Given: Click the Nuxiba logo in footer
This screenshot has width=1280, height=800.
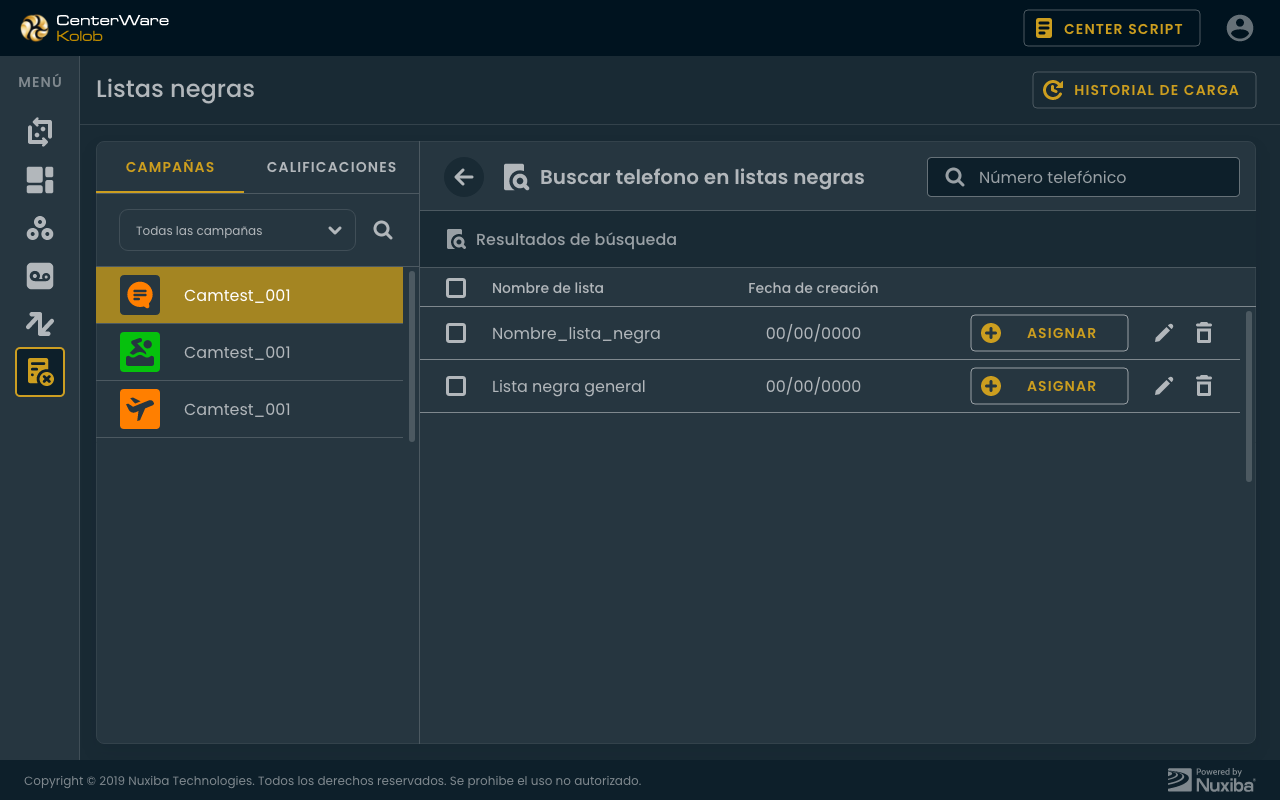Looking at the screenshot, I should pyautogui.click(x=1211, y=780).
